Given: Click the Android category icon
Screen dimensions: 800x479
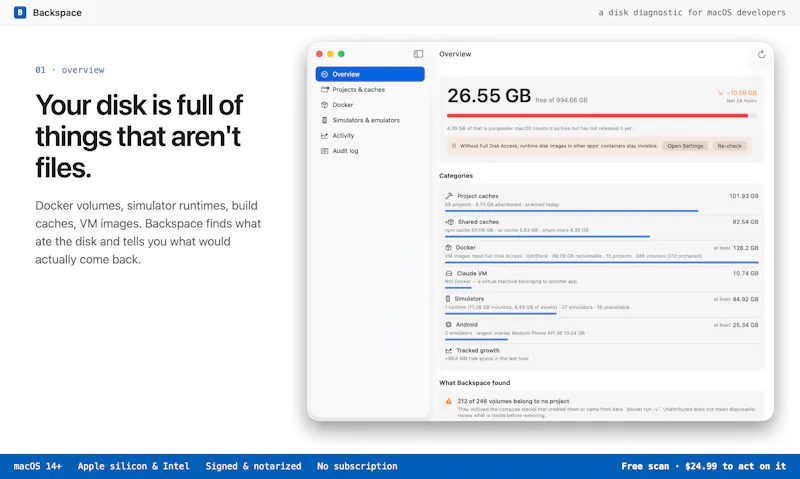Looking at the screenshot, I should tap(448, 324).
